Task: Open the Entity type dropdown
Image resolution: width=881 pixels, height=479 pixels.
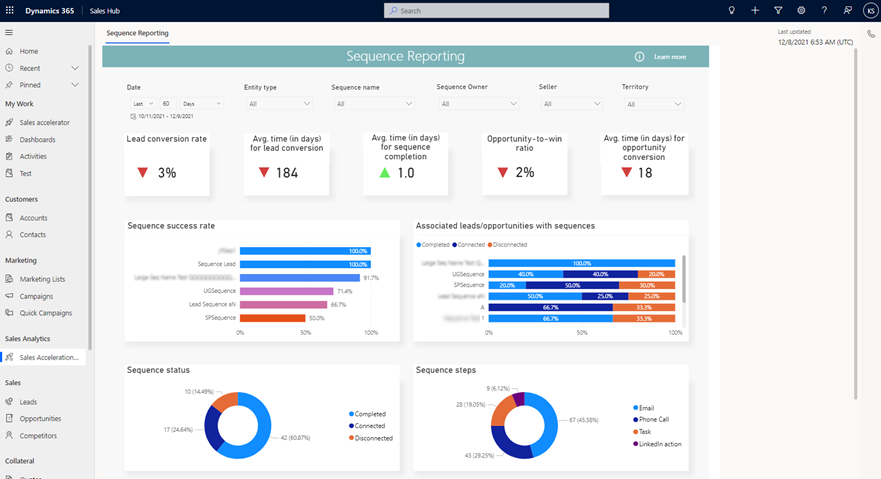Action: [x=280, y=104]
